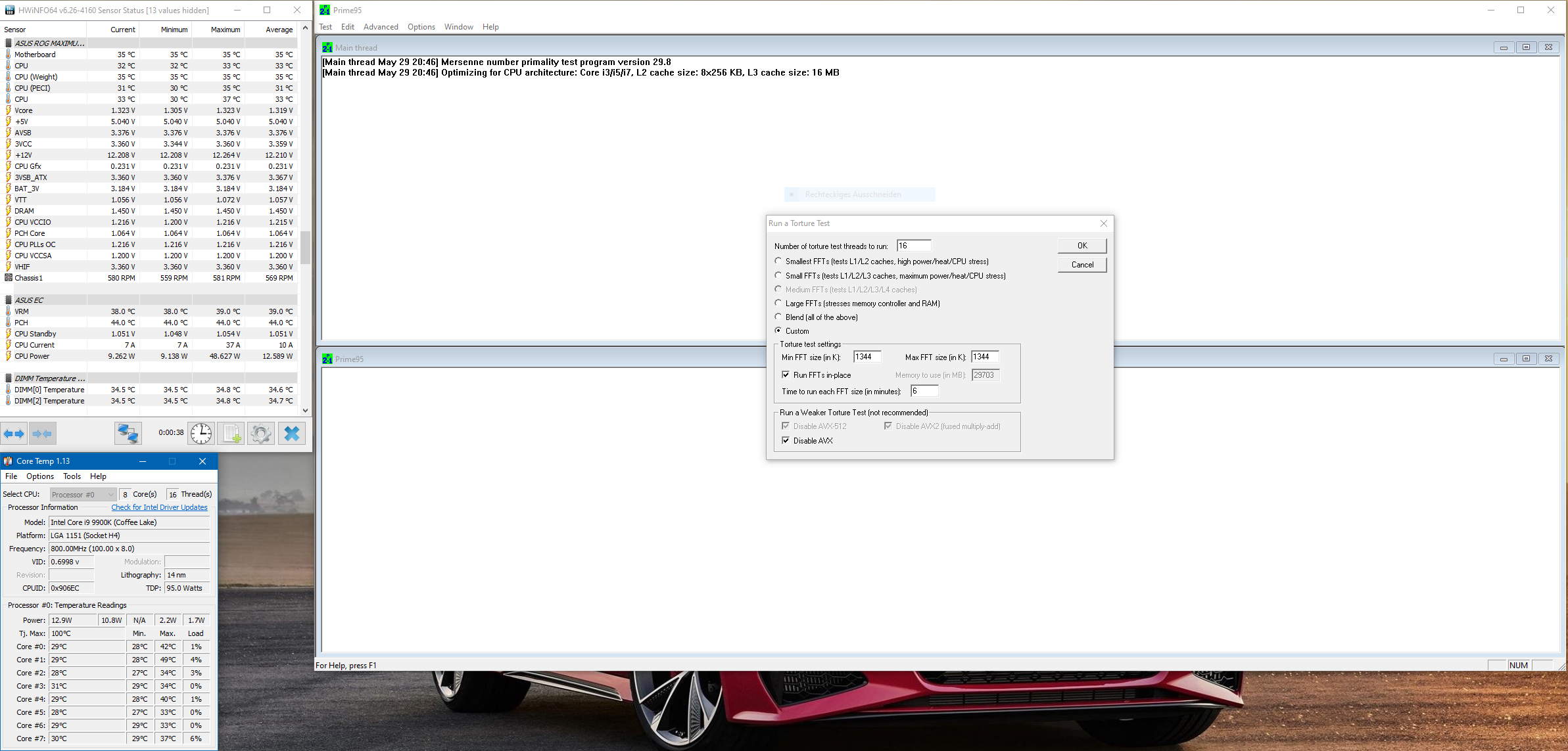Click the Maximum column header in HWiNFO
This screenshot has height=751, width=1568.
(x=225, y=30)
